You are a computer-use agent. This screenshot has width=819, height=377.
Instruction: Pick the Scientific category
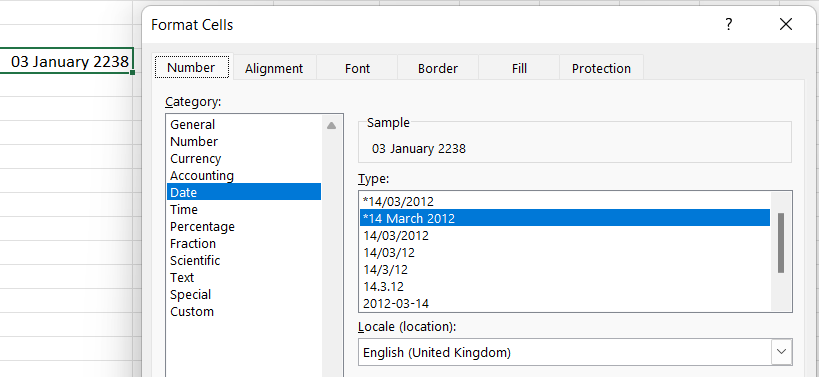point(244,261)
